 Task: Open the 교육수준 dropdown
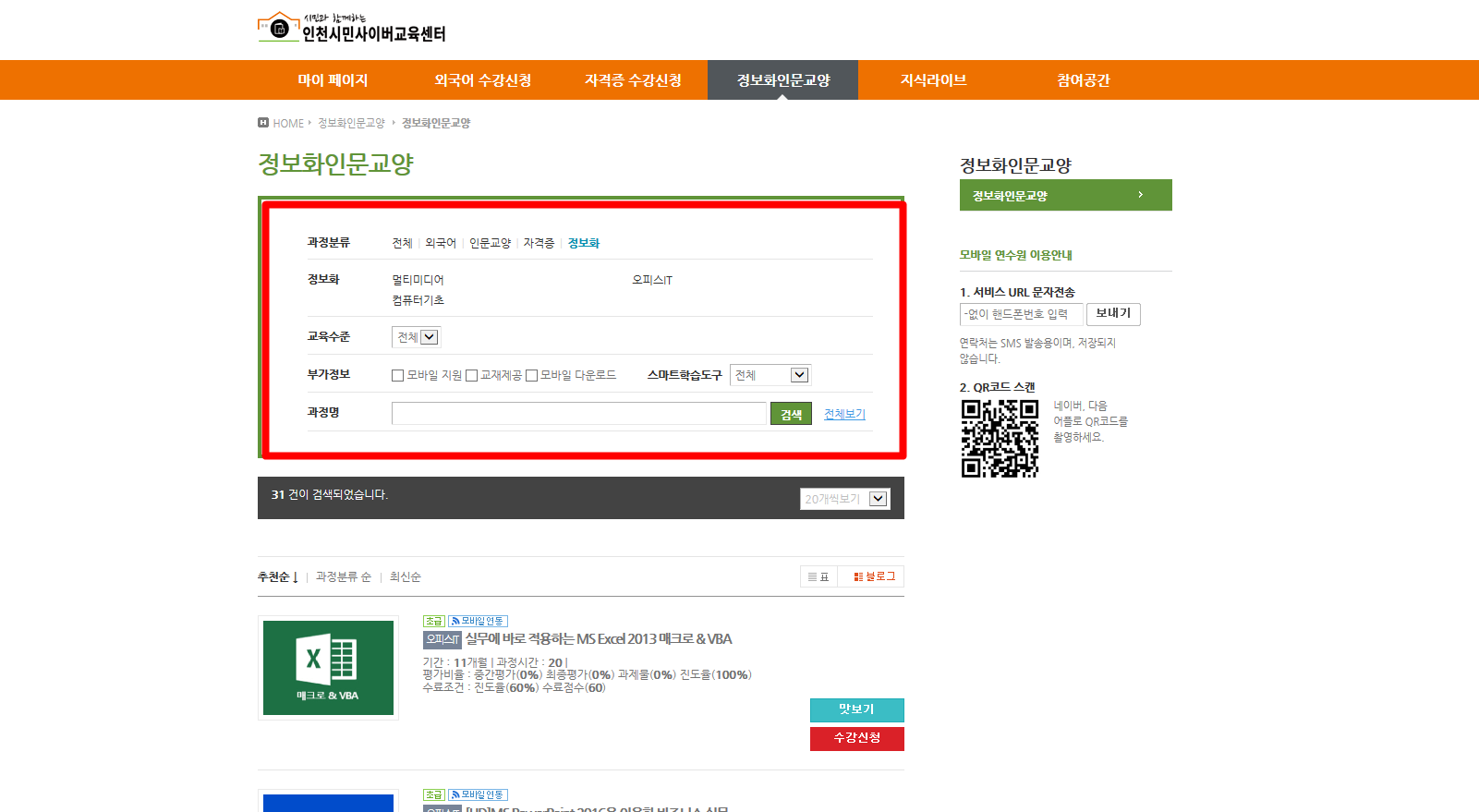(x=417, y=337)
